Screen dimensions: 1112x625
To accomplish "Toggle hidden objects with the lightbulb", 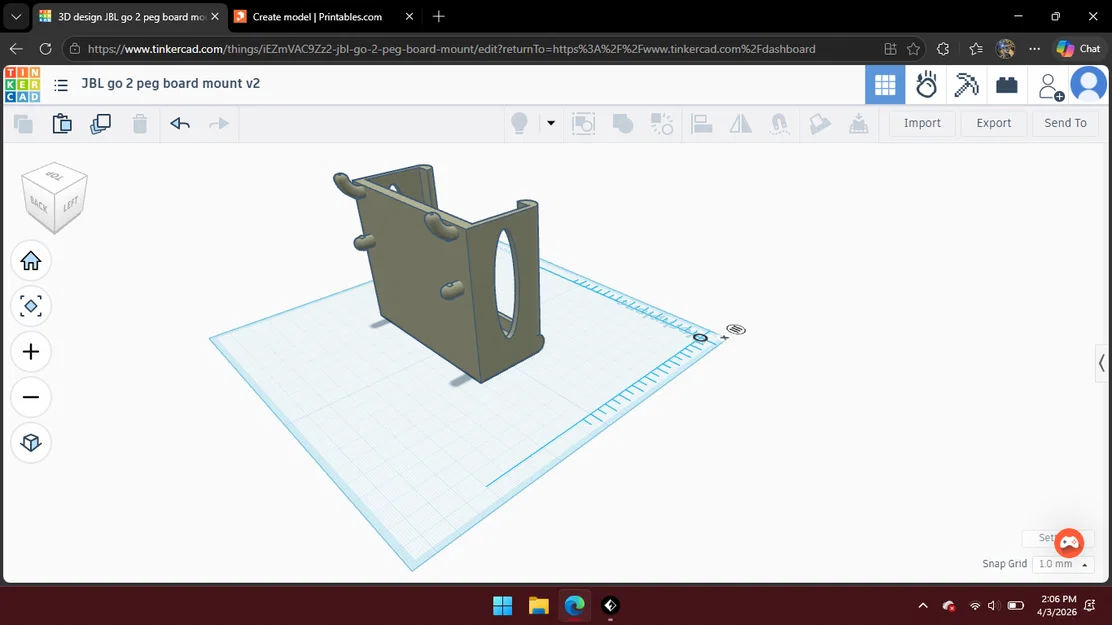I will [x=520, y=122].
